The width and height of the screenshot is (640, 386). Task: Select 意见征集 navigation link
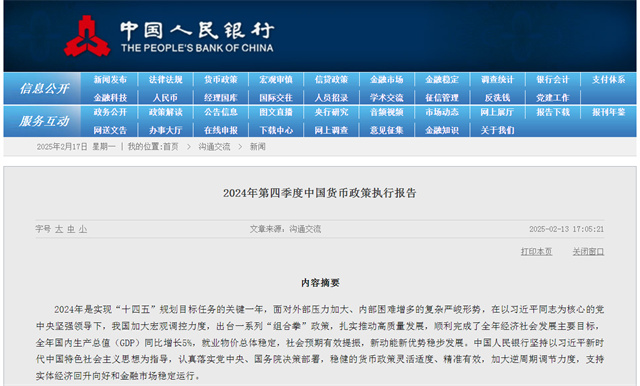(x=387, y=131)
